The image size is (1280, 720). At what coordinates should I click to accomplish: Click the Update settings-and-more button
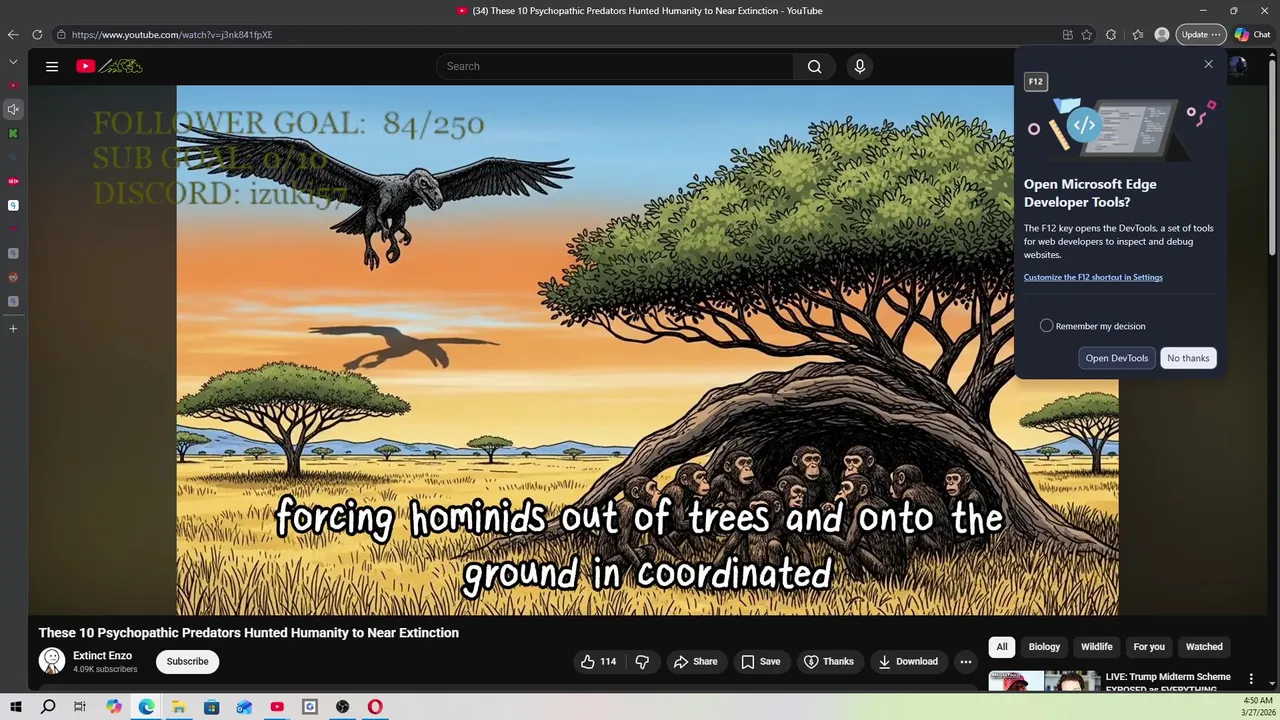(1201, 35)
